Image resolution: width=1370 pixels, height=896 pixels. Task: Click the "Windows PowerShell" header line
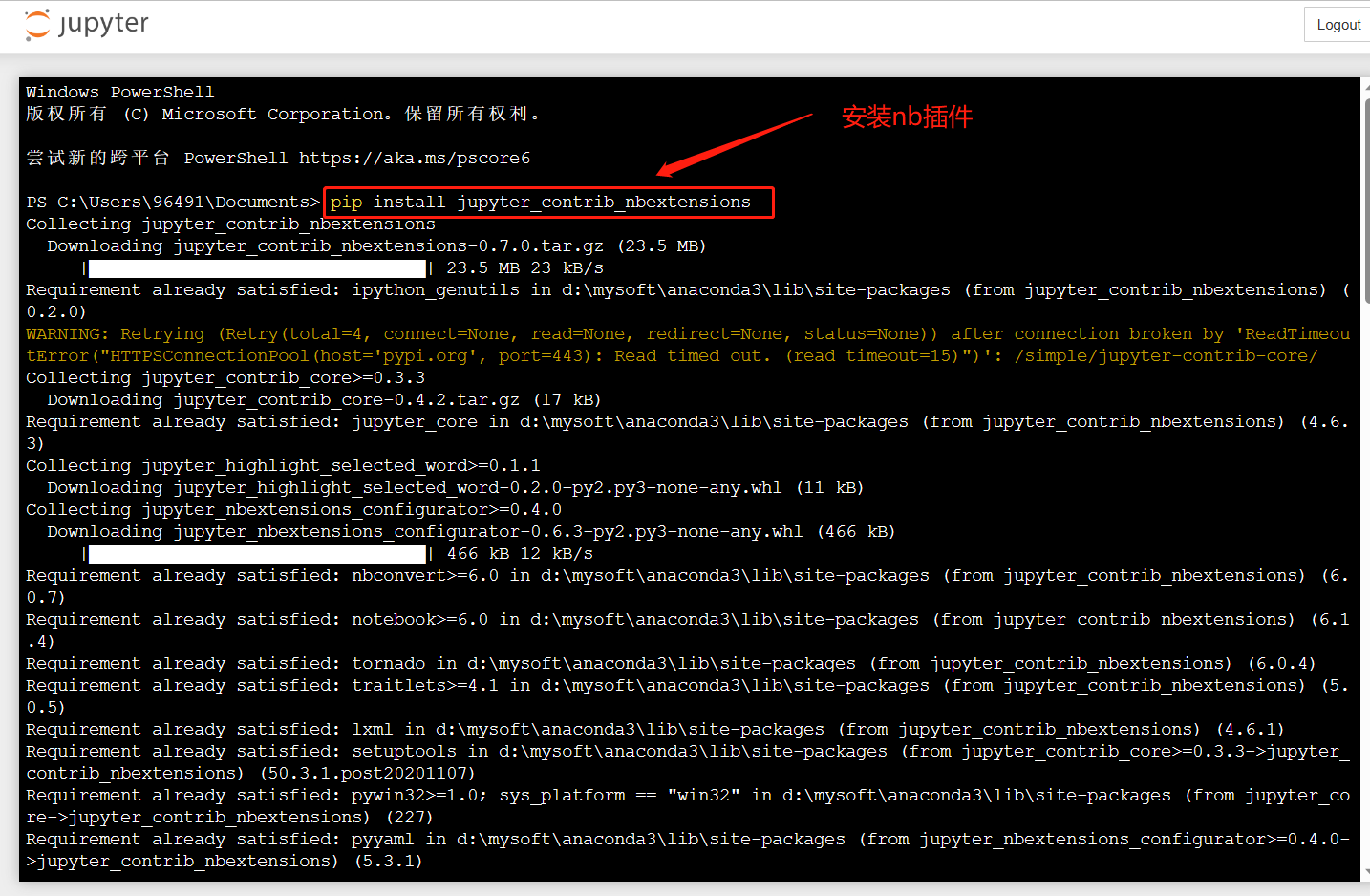pyautogui.click(x=120, y=92)
